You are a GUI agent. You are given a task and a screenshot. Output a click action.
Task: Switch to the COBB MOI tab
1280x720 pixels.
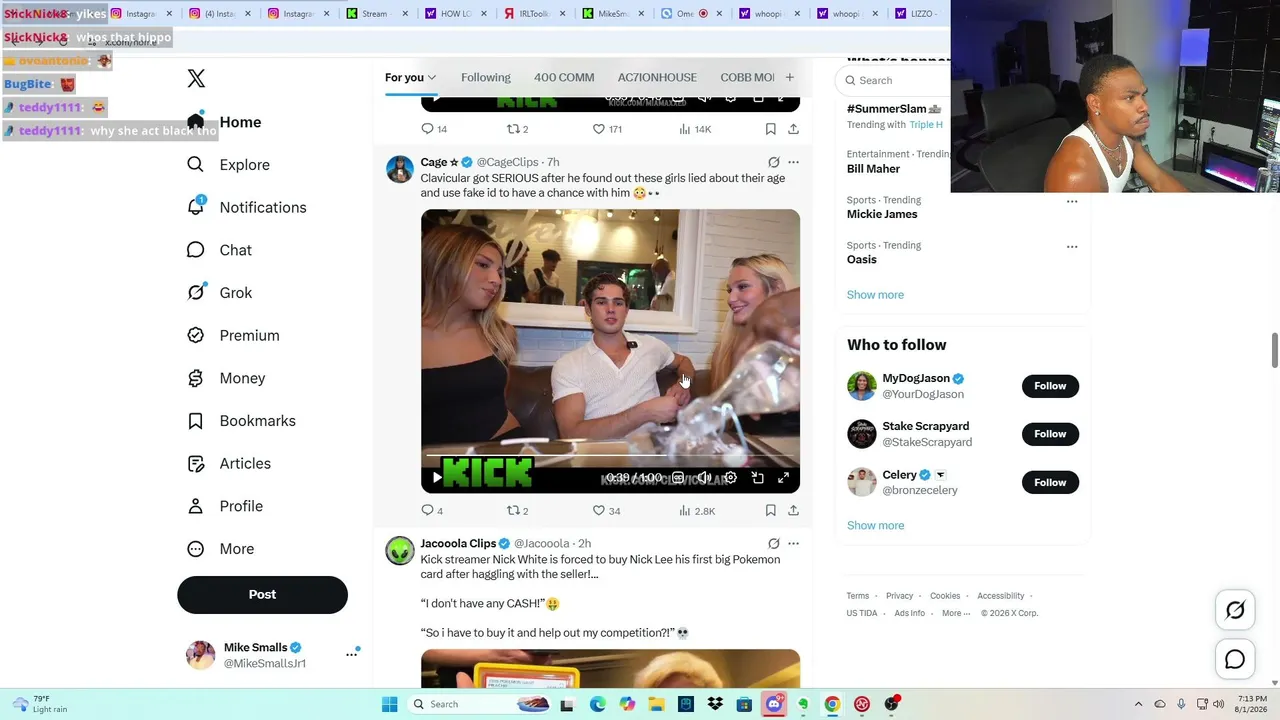click(747, 78)
